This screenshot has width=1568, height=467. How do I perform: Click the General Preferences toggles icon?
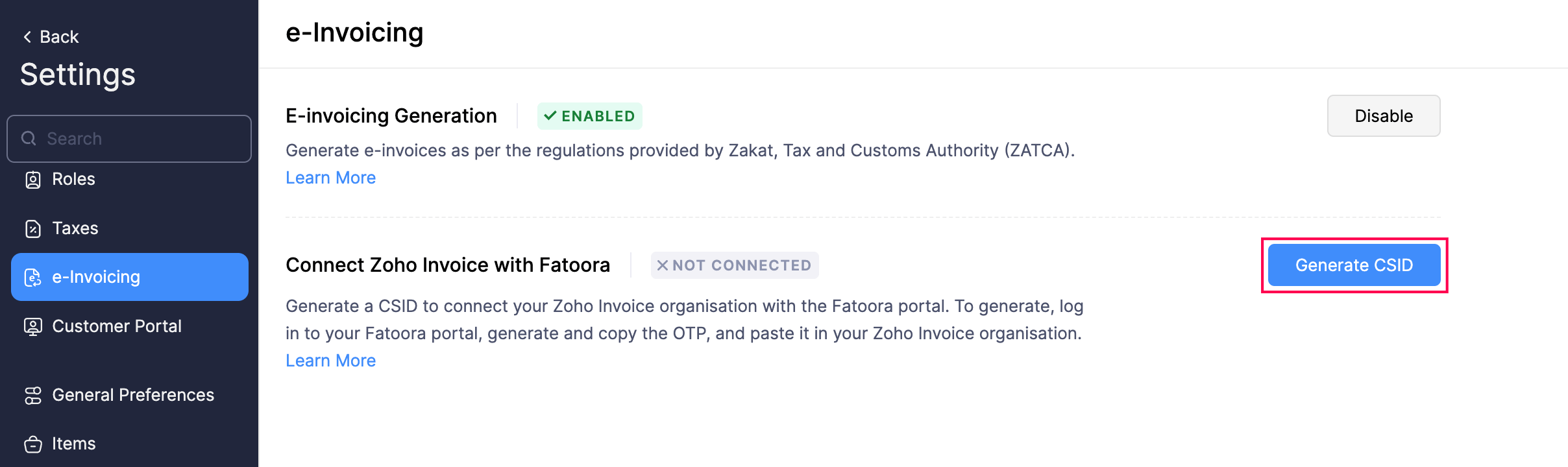(33, 395)
